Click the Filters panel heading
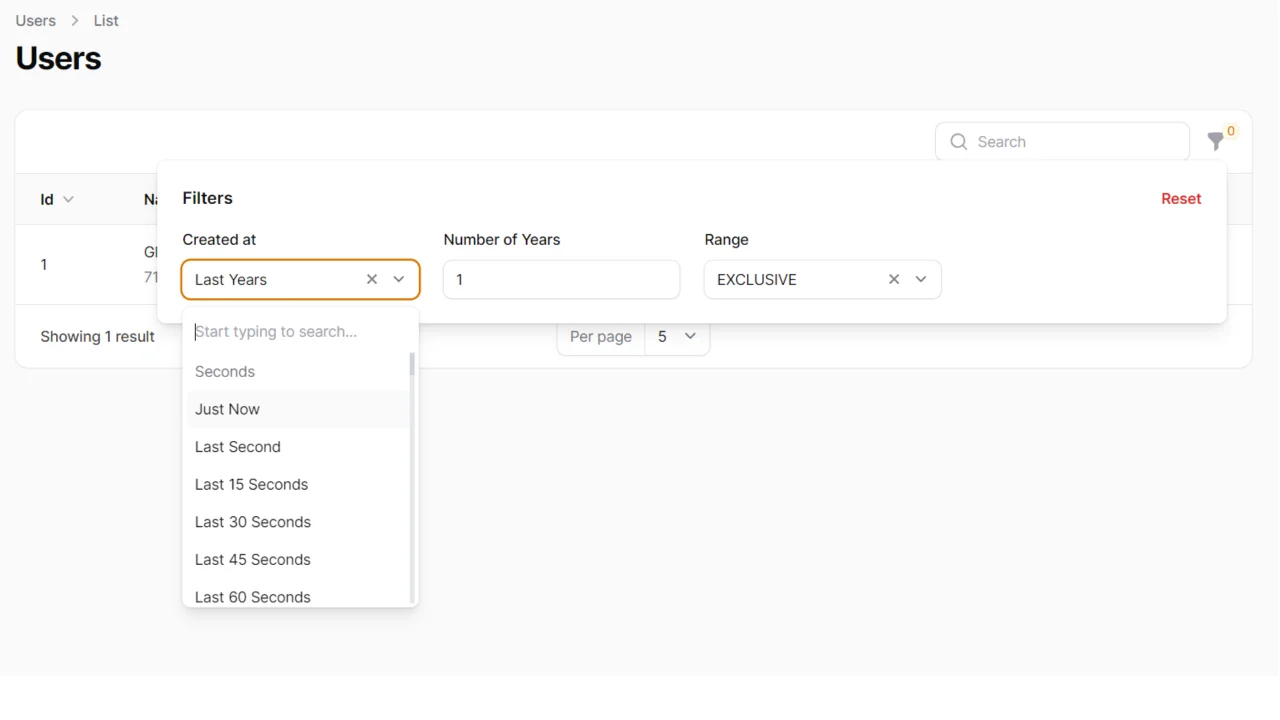The width and height of the screenshot is (1280, 720). pos(207,197)
